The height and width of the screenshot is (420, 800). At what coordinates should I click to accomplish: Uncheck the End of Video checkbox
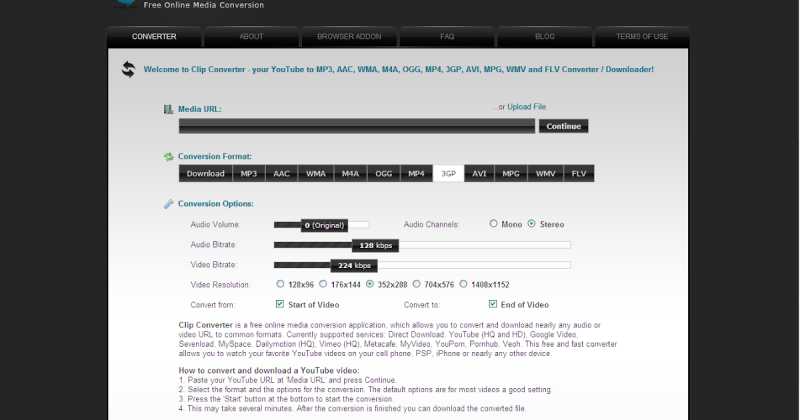[492, 304]
